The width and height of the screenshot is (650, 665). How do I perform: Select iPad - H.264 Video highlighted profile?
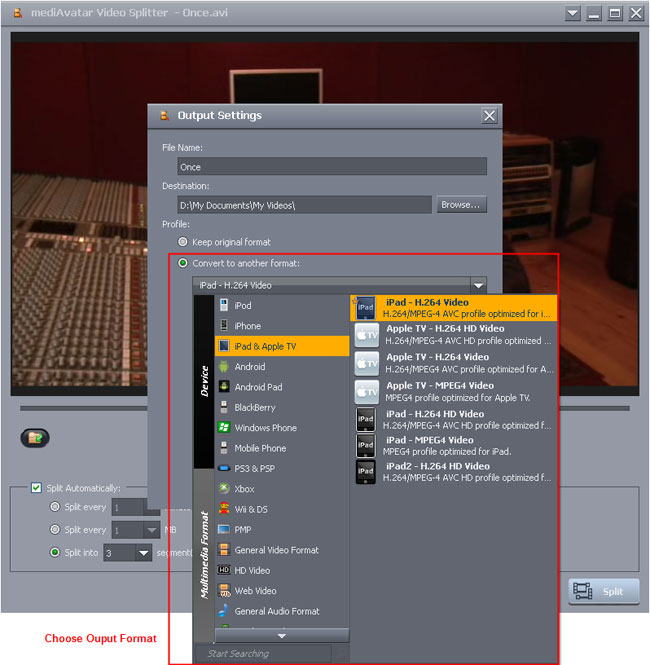pyautogui.click(x=454, y=308)
